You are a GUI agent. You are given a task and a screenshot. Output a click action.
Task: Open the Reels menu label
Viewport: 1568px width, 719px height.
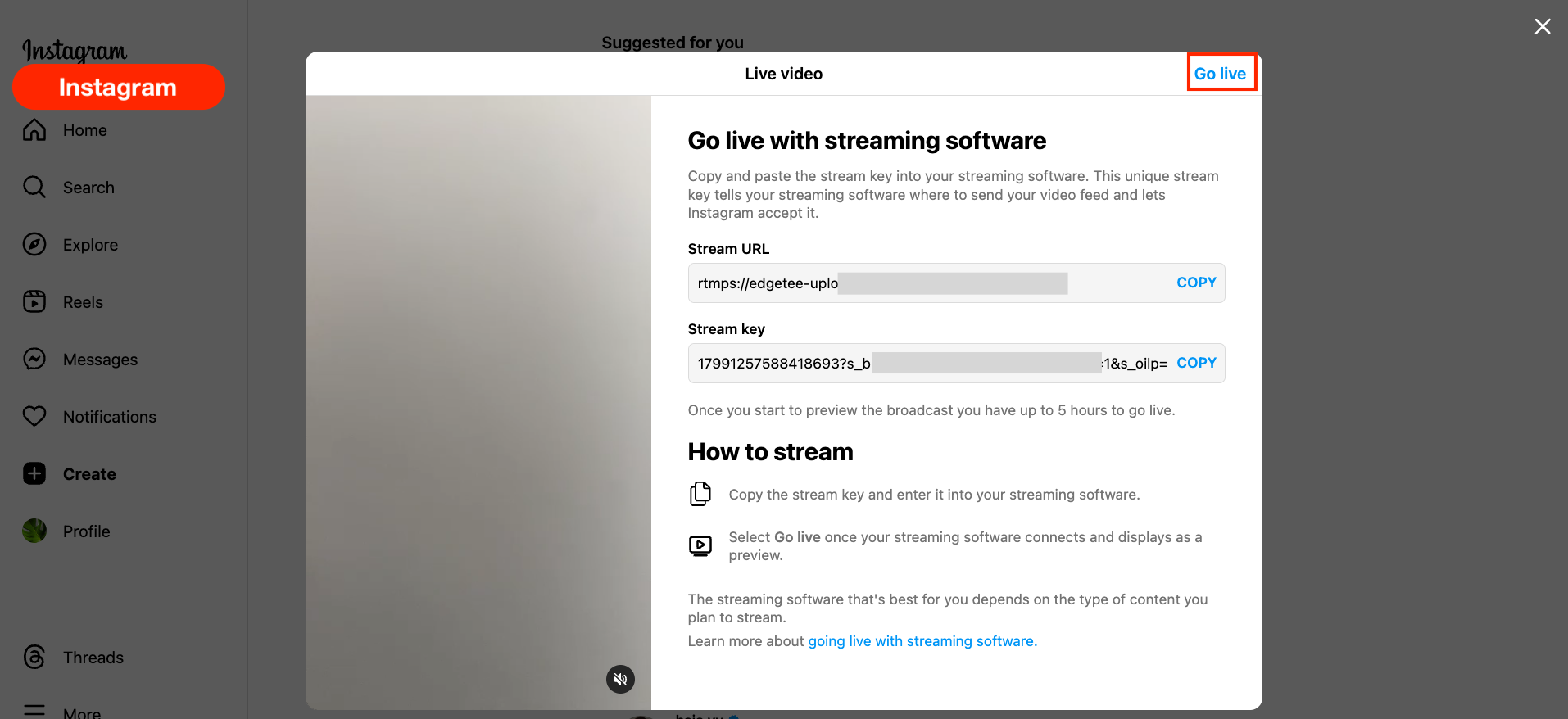[83, 302]
